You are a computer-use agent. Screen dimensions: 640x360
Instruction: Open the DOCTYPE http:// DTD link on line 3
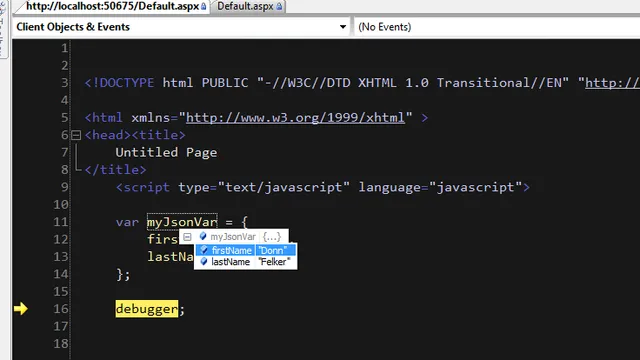612,83
